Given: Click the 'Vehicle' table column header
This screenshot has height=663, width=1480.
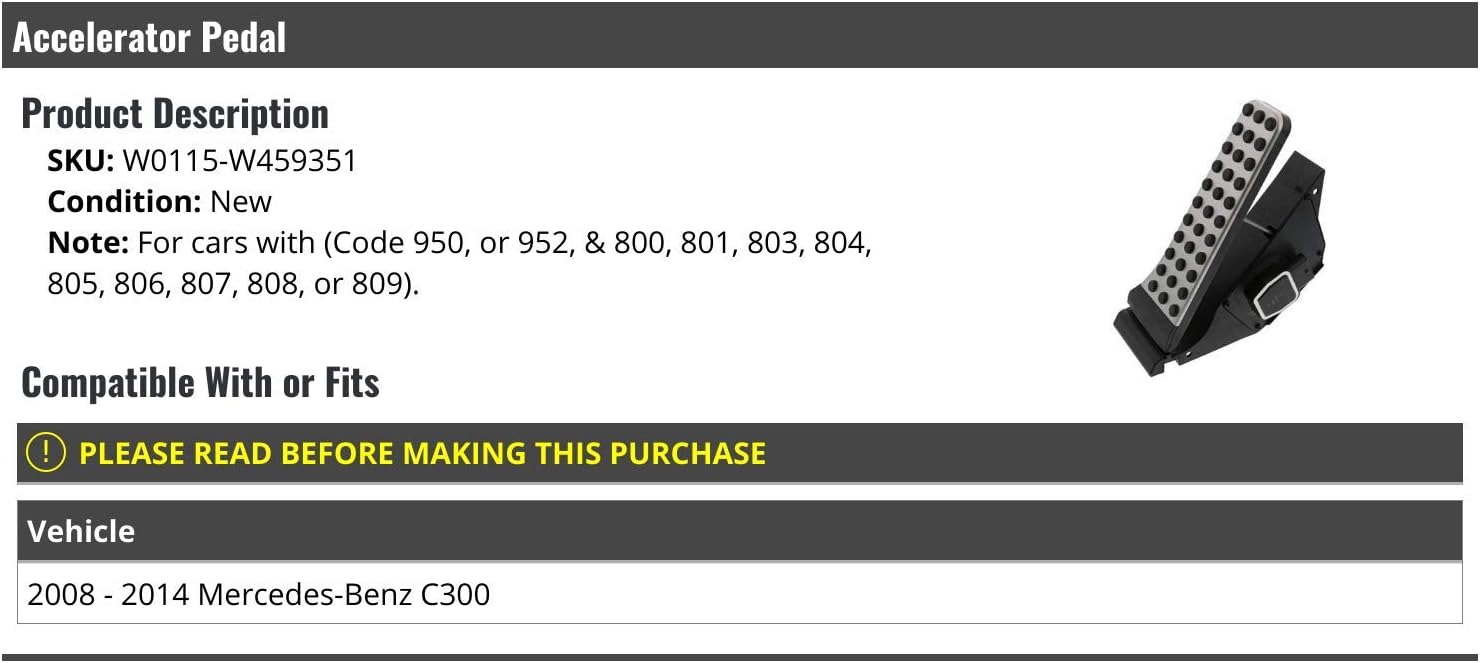Looking at the screenshot, I should click(x=81, y=531).
